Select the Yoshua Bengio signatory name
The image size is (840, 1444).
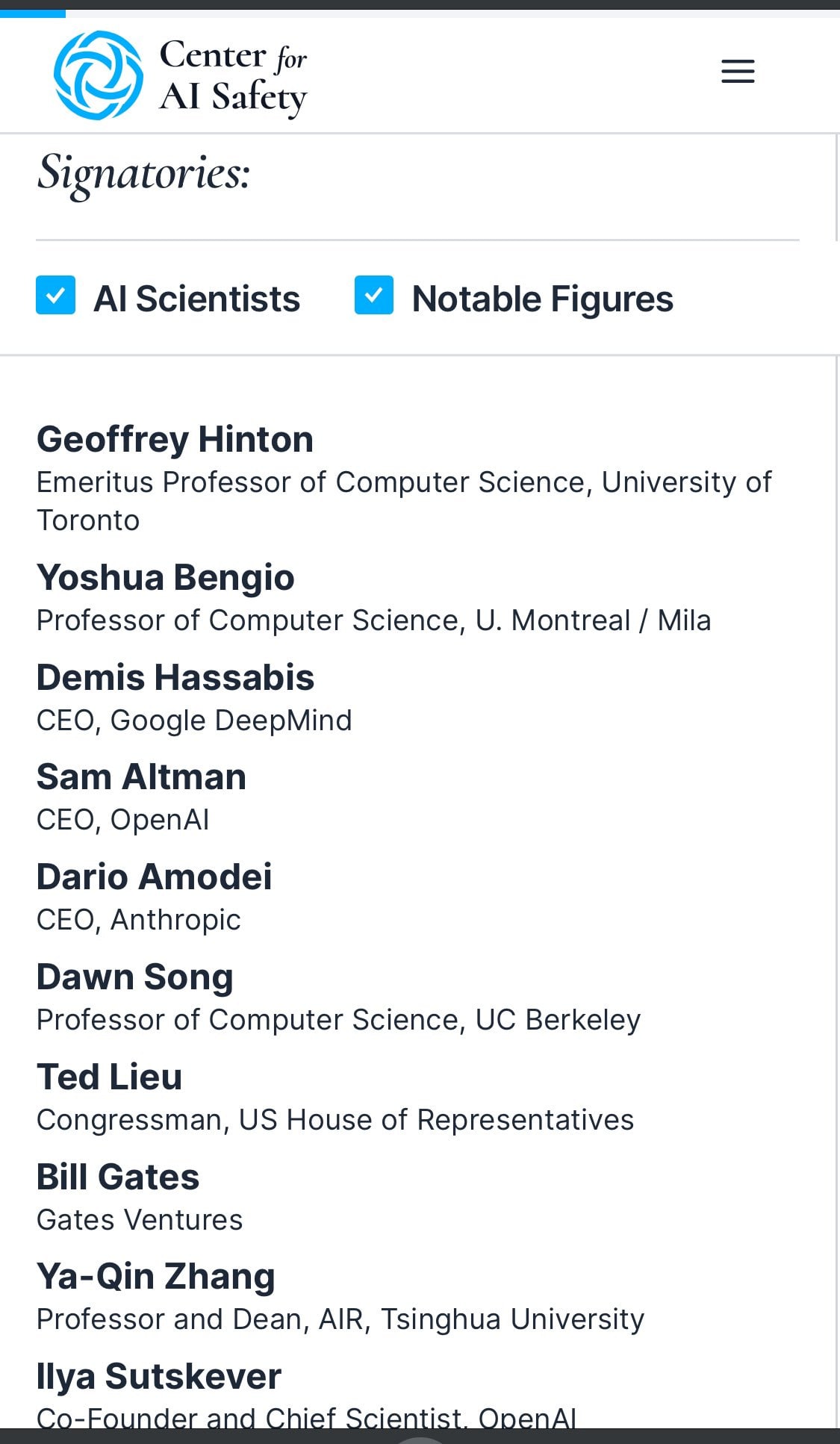point(165,578)
